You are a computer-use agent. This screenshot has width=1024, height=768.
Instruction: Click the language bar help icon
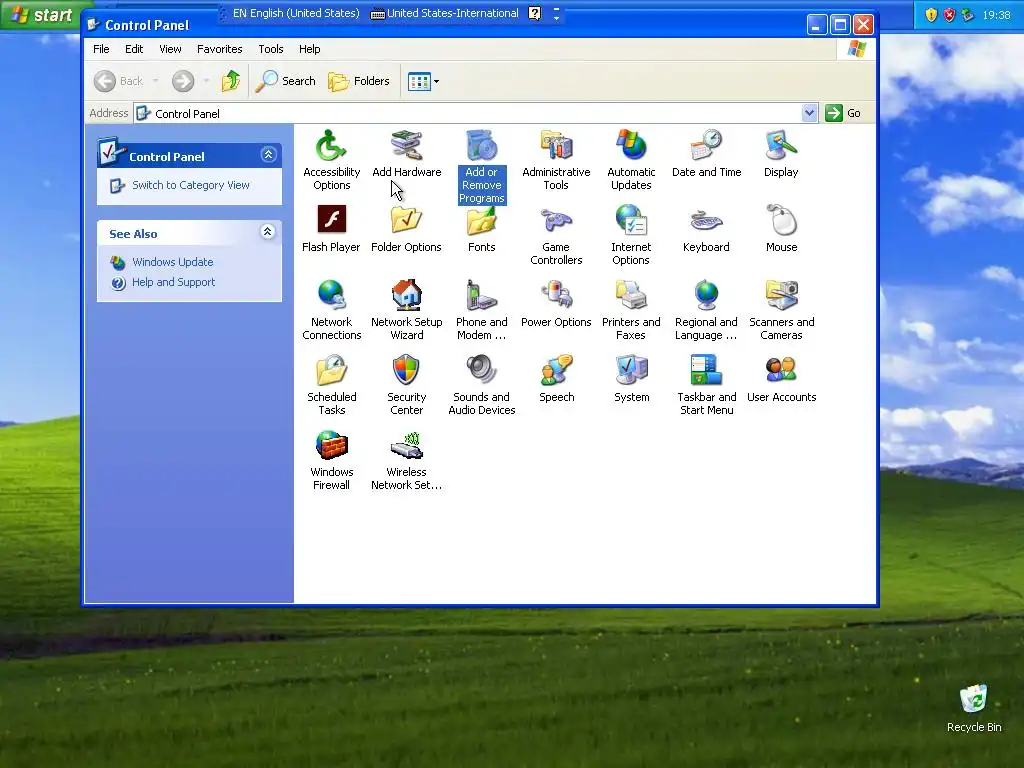(534, 13)
